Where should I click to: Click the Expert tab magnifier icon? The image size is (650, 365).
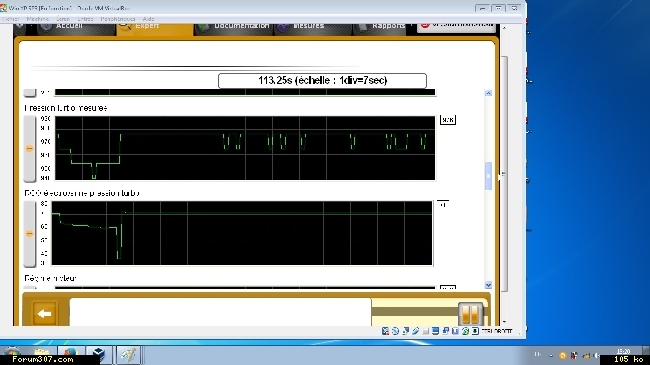tap(125, 27)
